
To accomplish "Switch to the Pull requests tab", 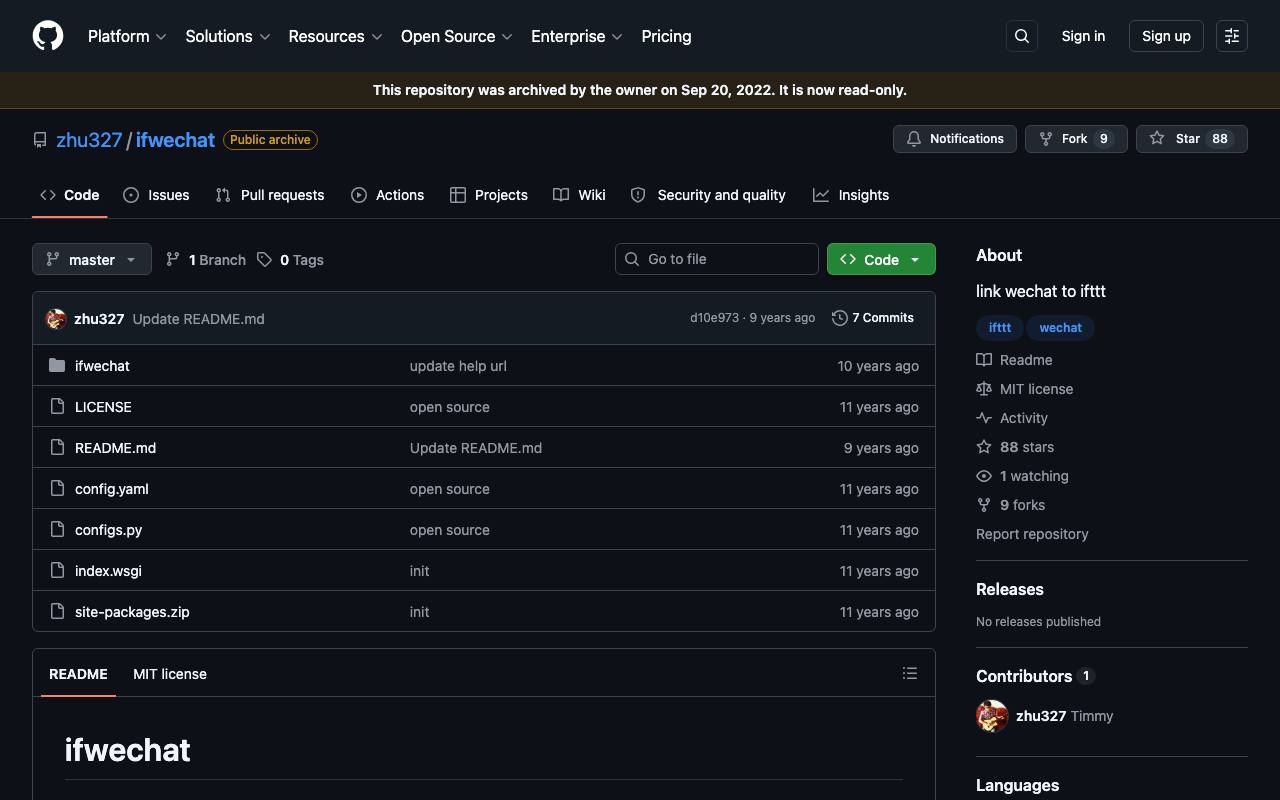I will coord(270,195).
